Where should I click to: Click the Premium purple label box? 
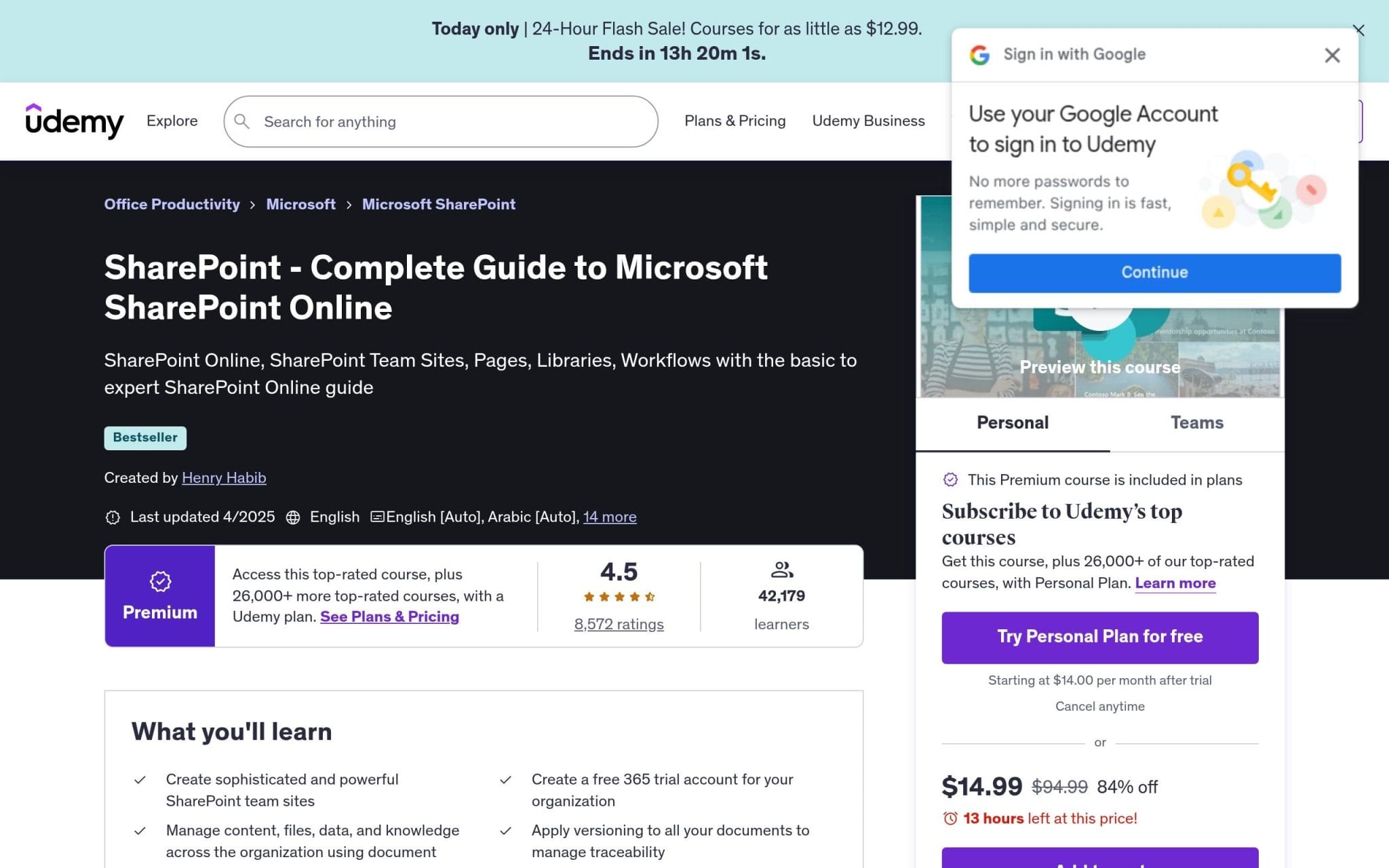pos(160,596)
